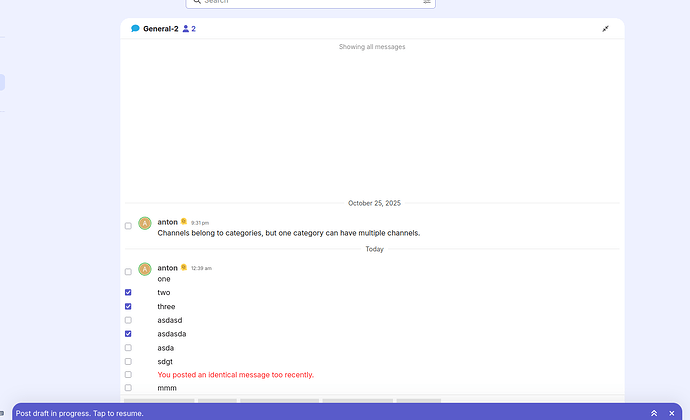Click the 'Today' date separator
This screenshot has width=690, height=420.
(x=374, y=249)
